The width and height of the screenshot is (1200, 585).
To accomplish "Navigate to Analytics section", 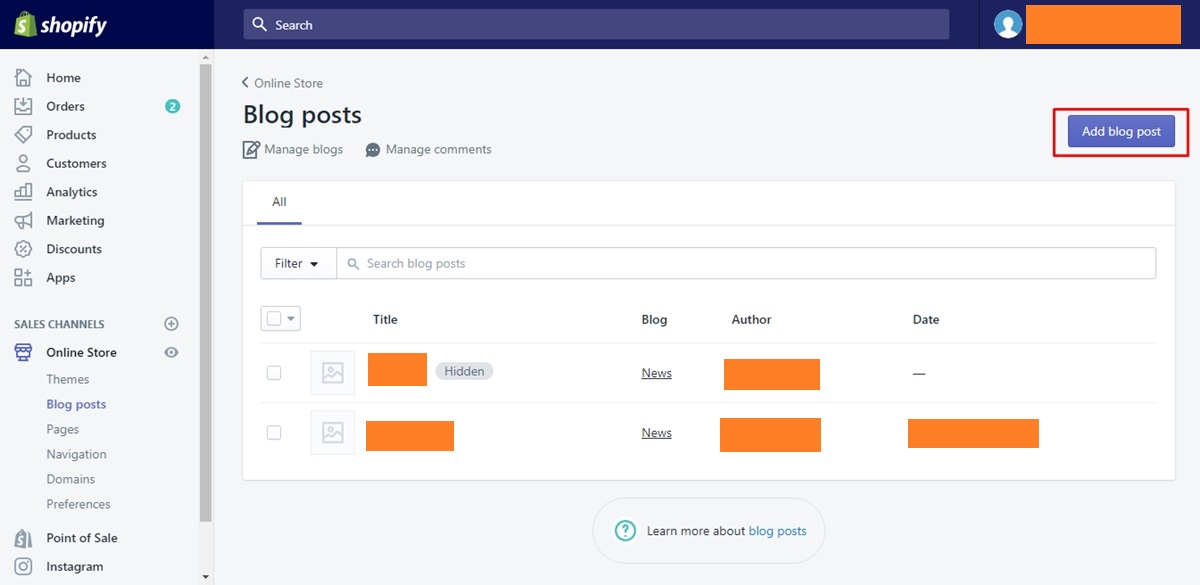I will (72, 192).
